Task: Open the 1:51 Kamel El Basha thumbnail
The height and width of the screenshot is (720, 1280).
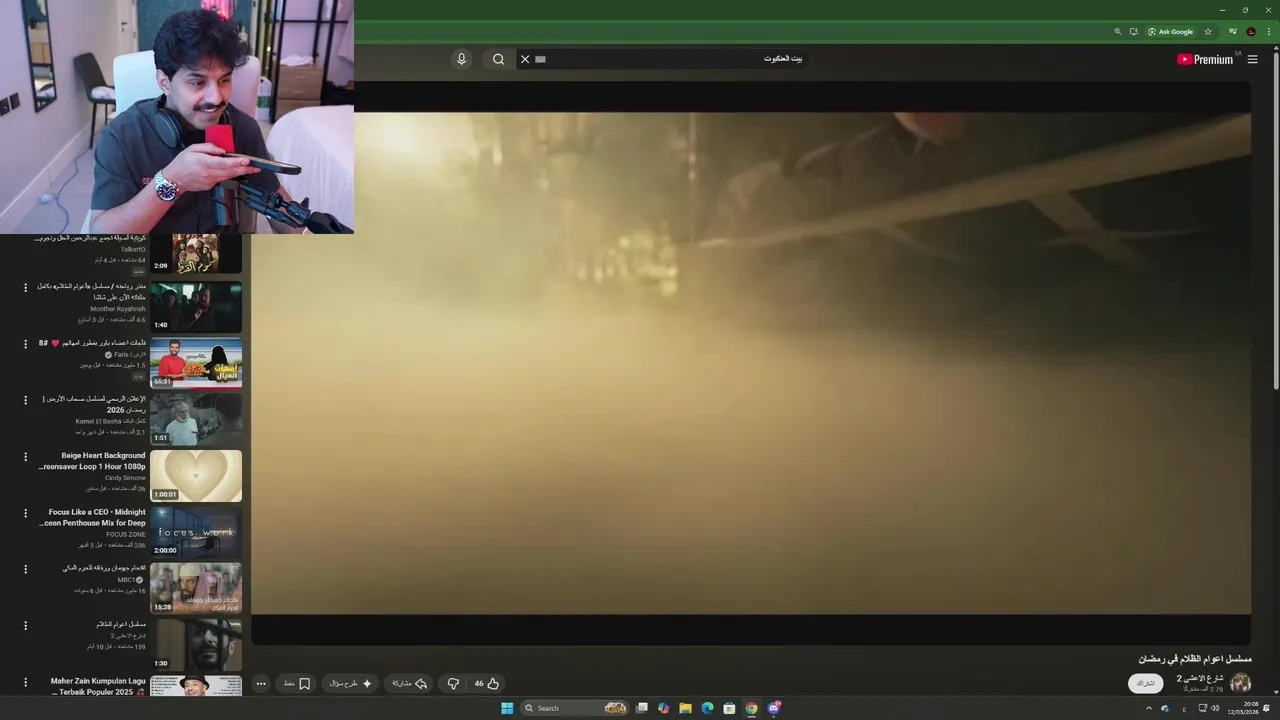Action: [196, 419]
